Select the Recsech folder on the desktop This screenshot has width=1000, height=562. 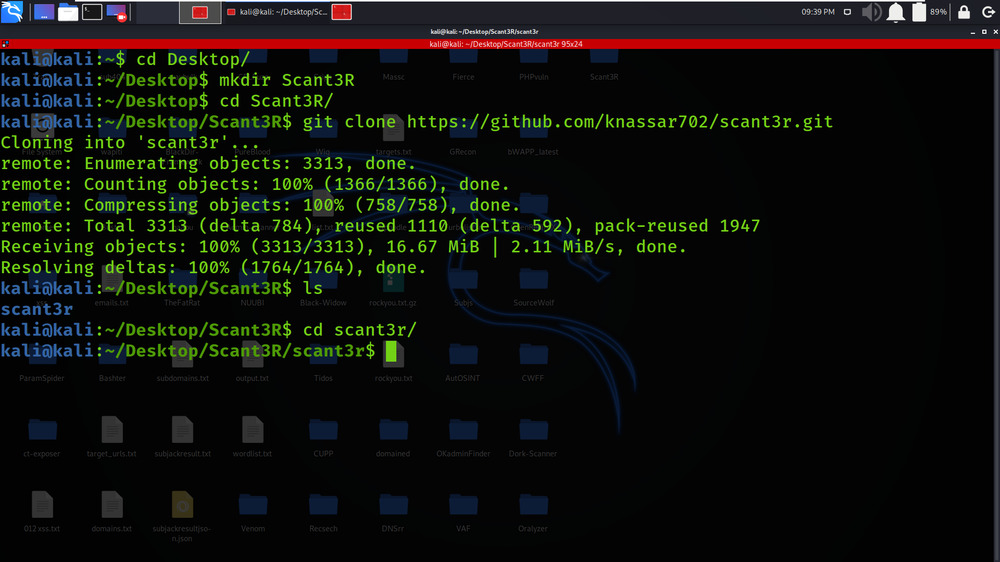(323, 512)
